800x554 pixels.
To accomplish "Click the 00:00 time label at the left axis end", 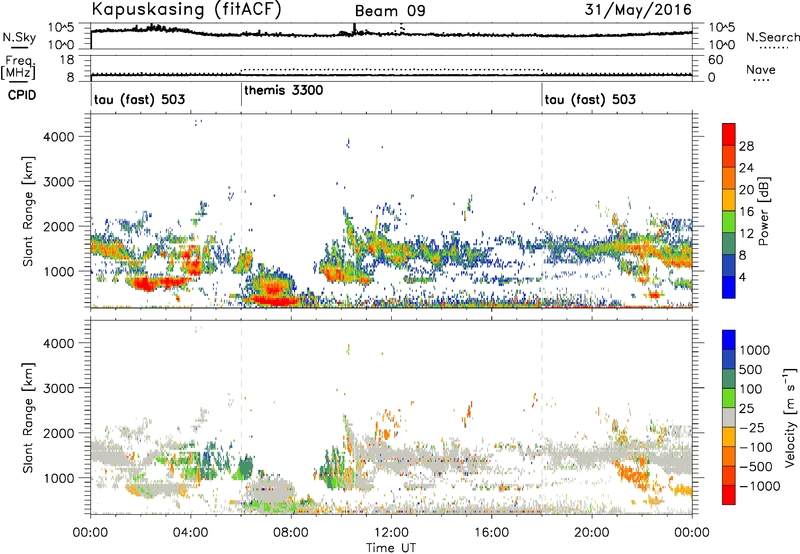I will pos(90,533).
